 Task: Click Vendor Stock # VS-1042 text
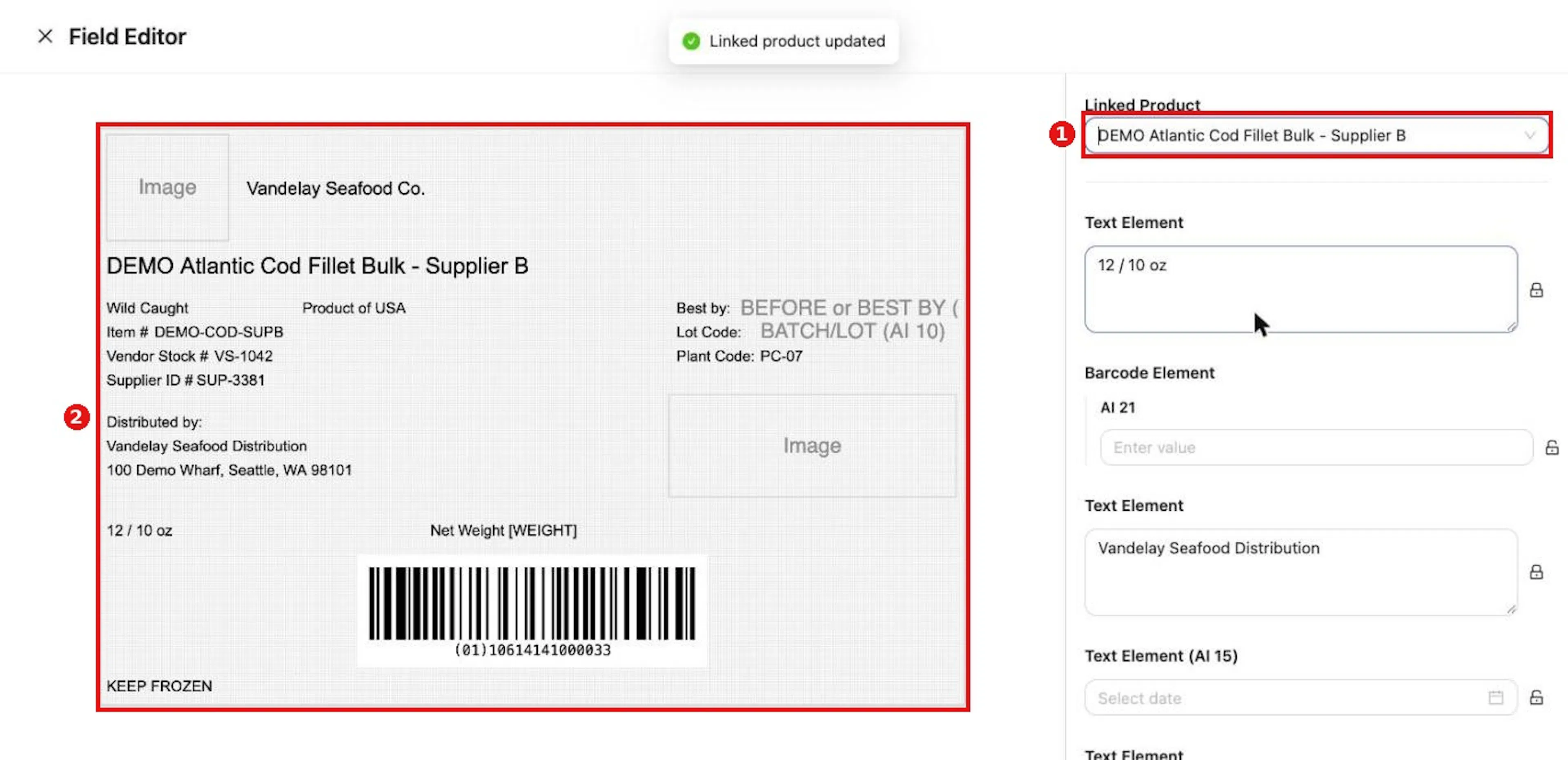(189, 356)
